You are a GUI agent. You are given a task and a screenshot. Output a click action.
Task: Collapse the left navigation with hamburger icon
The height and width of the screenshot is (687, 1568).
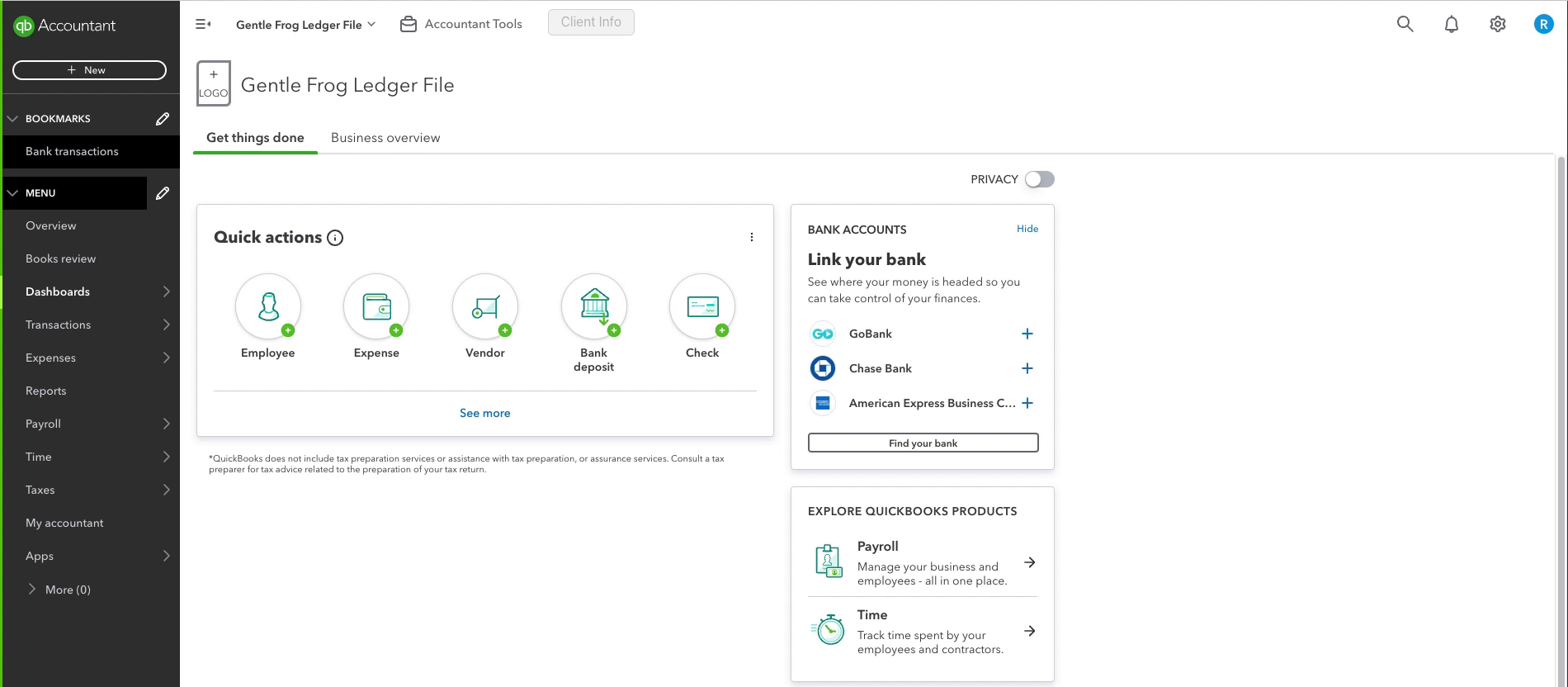203,25
